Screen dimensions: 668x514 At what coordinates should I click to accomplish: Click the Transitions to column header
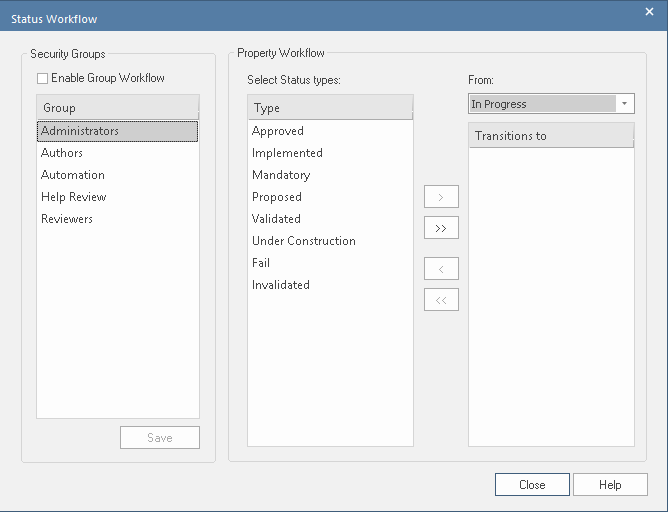click(551, 136)
